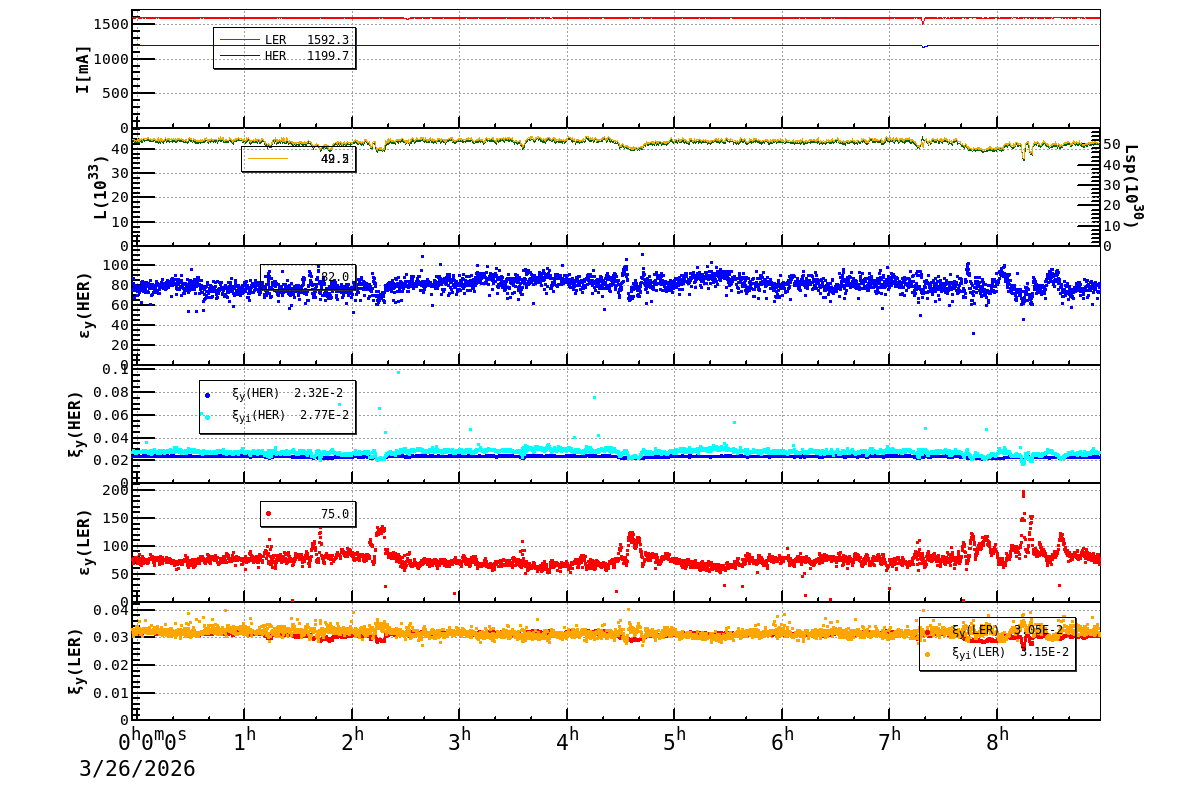Screen dimensions: 1200x798
Task: Click the LER legend entry in current plot
Action: pos(284,40)
